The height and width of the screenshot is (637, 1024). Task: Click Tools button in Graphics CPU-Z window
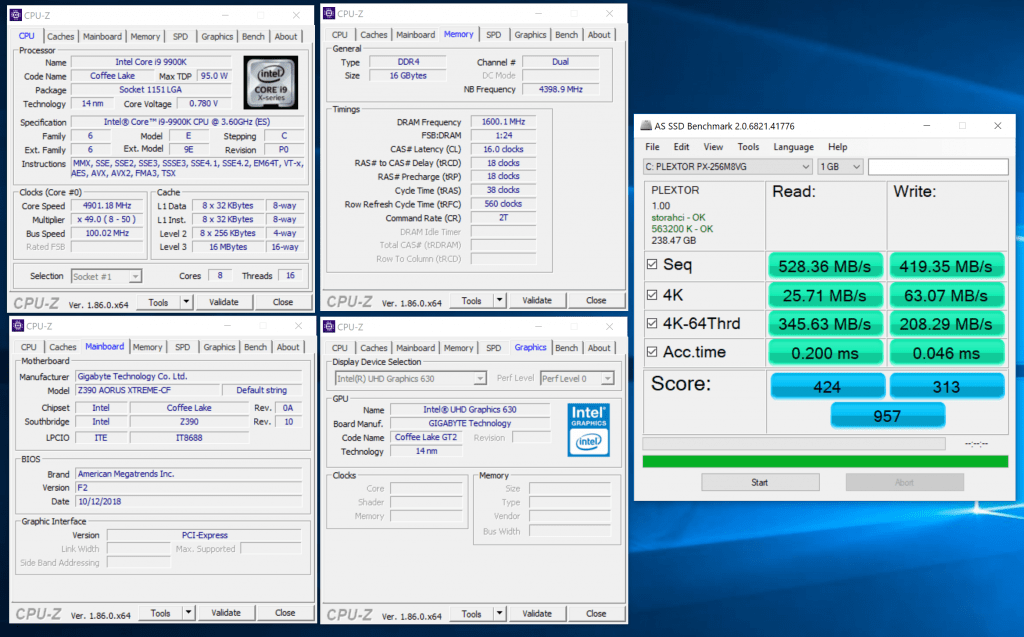tap(472, 613)
